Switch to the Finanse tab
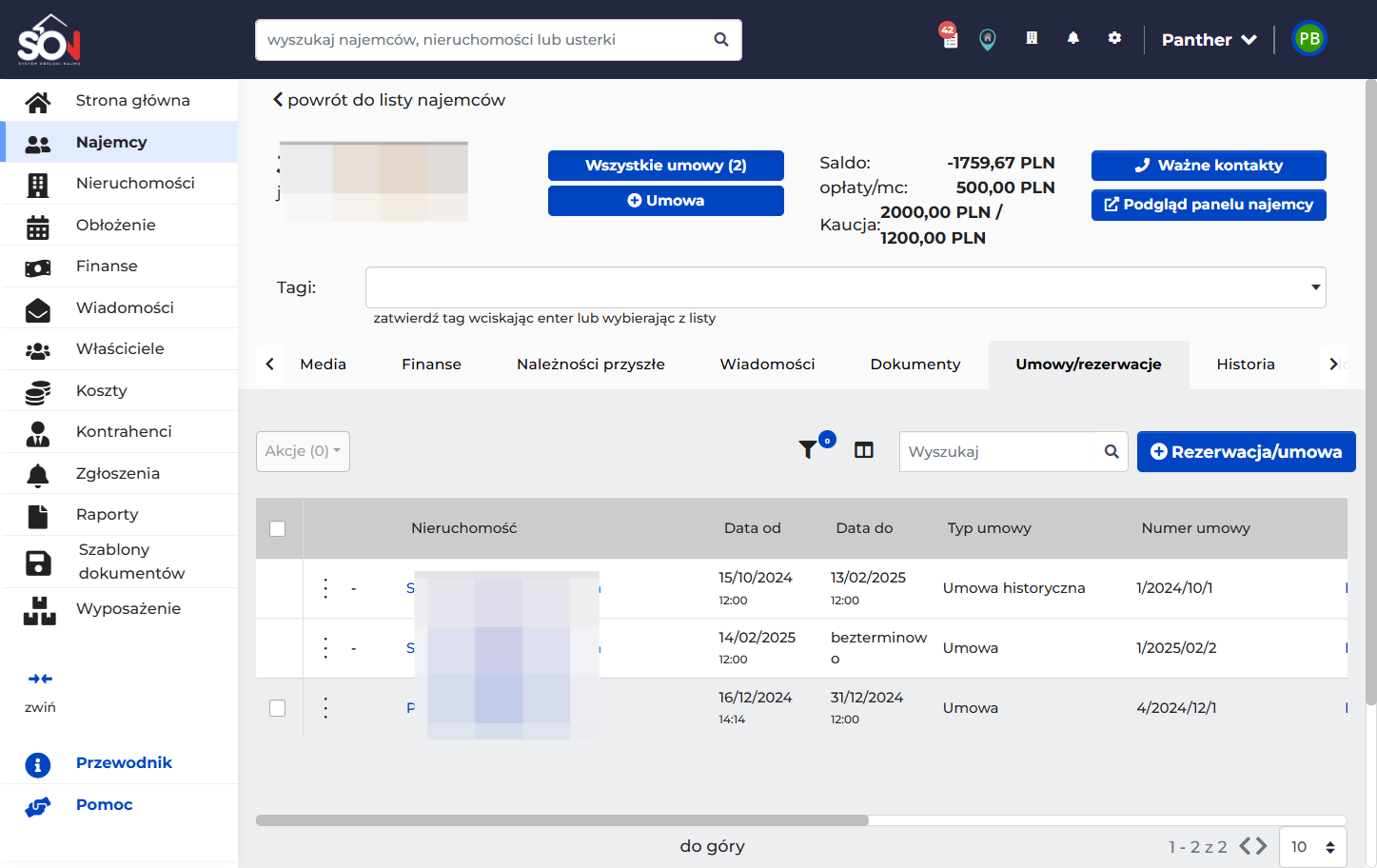Image resolution: width=1377 pixels, height=868 pixels. coord(431,365)
